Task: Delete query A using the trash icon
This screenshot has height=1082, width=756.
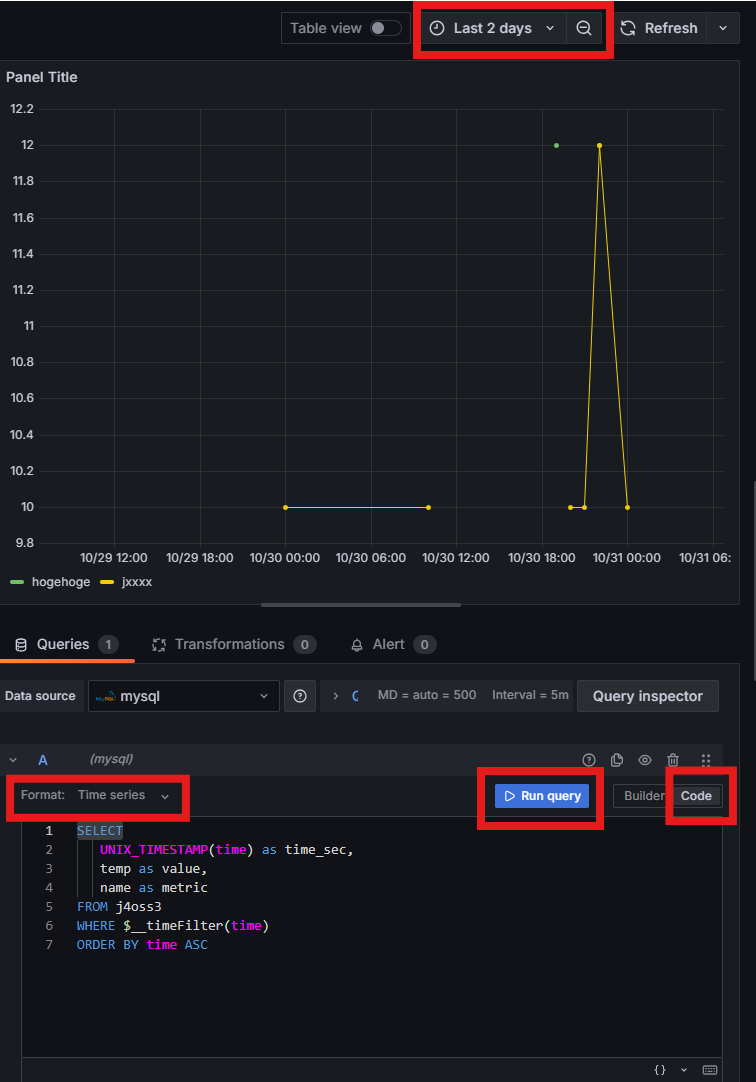Action: [x=674, y=760]
